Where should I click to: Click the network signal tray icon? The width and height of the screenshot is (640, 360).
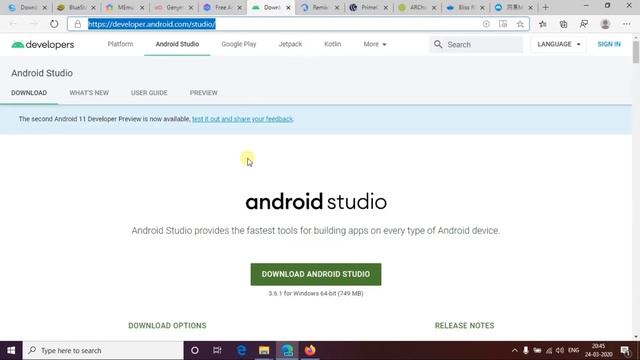coord(549,350)
